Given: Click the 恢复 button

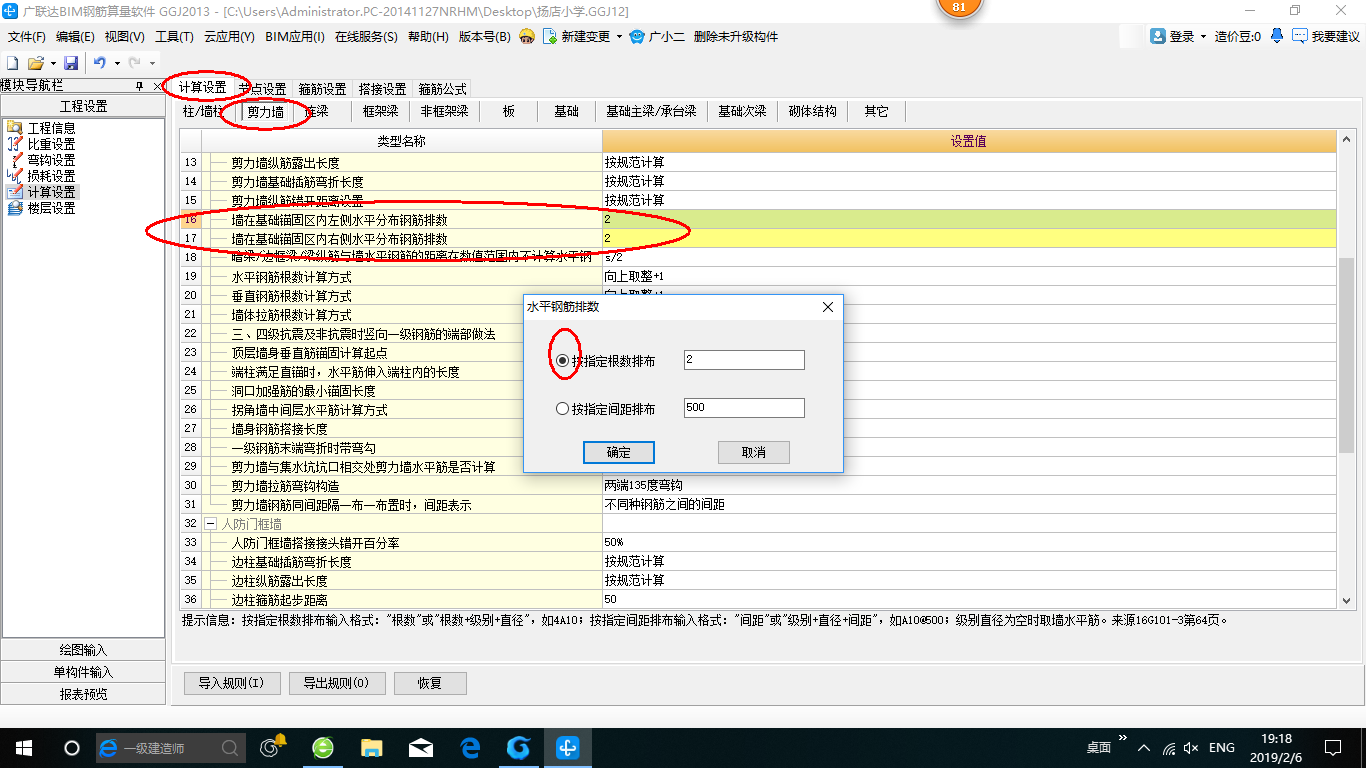Looking at the screenshot, I should [x=430, y=684].
